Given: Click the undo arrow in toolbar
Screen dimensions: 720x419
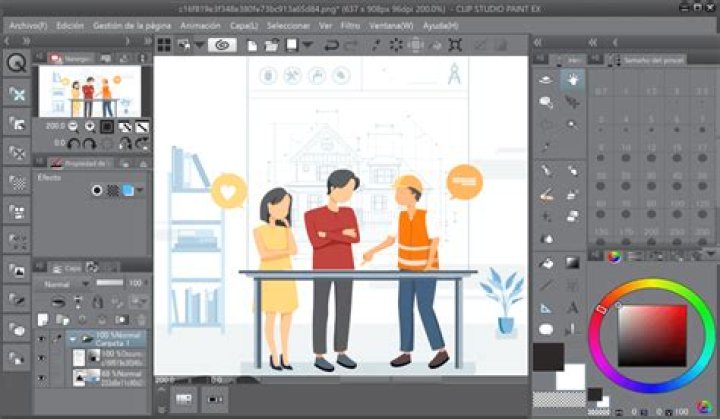Looking at the screenshot, I should click(328, 45).
